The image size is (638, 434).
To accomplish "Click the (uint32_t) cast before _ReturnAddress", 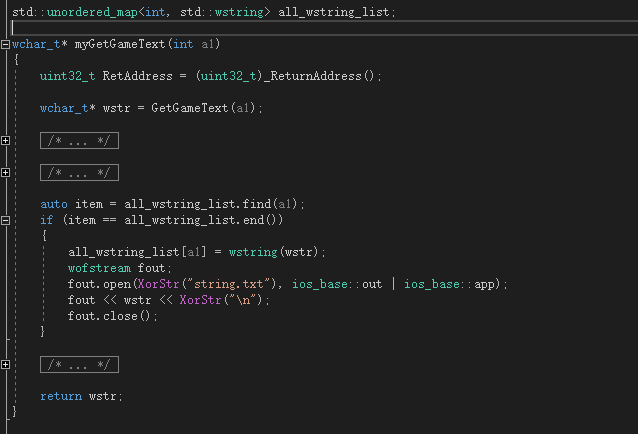I will coord(229,76).
